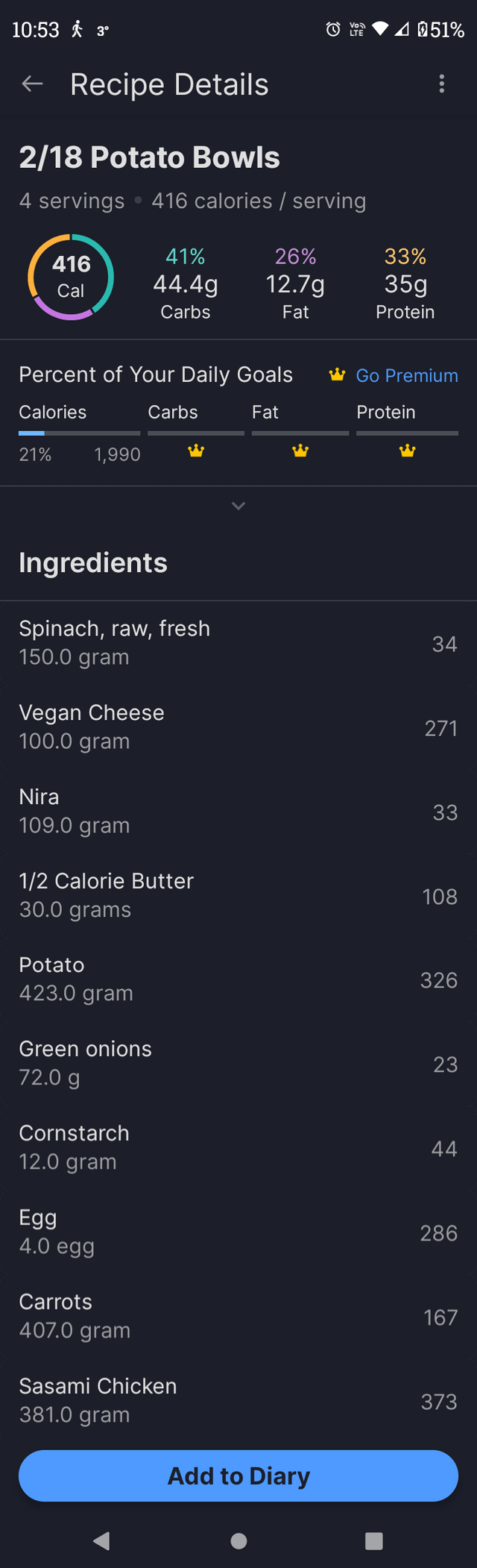Select the 1/2 Calorie Butter ingredient

pyautogui.click(x=238, y=895)
